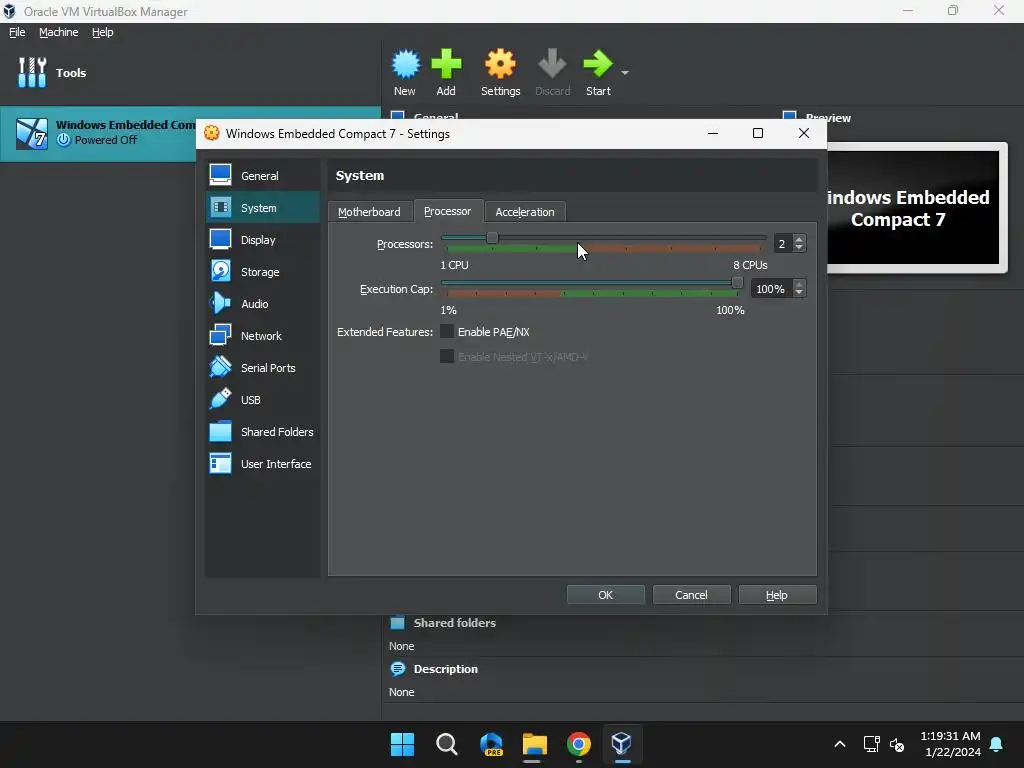This screenshot has height=768, width=1024.
Task: Open the User Interface settings category
Action: click(263, 464)
